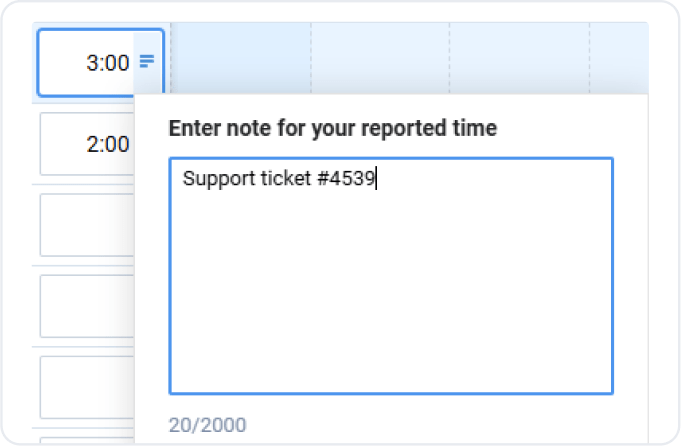
Task: Click the empty space at the note box's bottom
Action: (390, 360)
